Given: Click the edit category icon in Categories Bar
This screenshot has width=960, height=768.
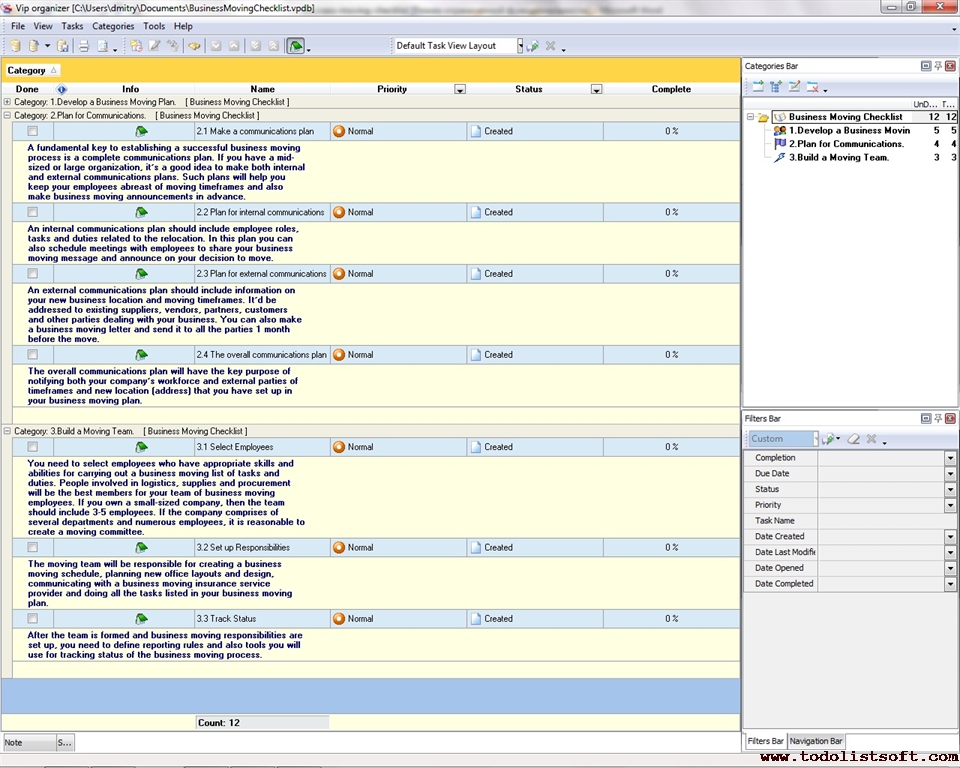Looking at the screenshot, I should [794, 87].
